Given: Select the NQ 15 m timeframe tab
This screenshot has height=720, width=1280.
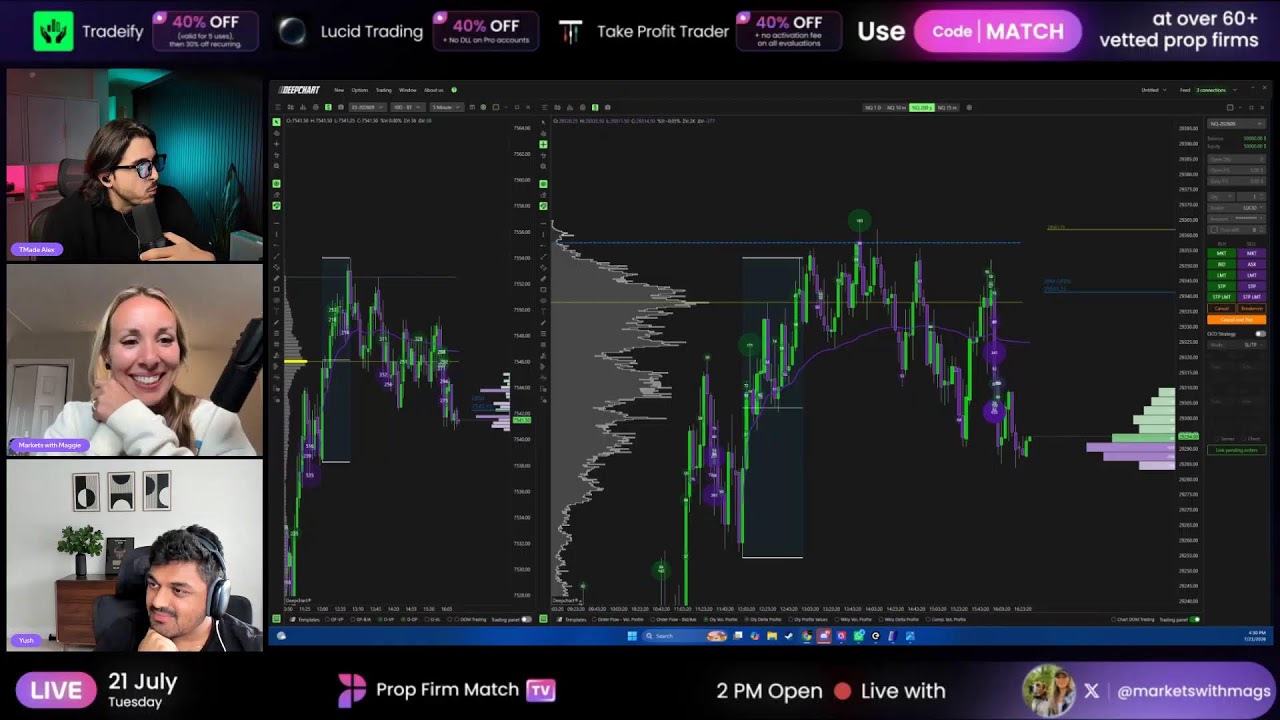Looking at the screenshot, I should (947, 107).
